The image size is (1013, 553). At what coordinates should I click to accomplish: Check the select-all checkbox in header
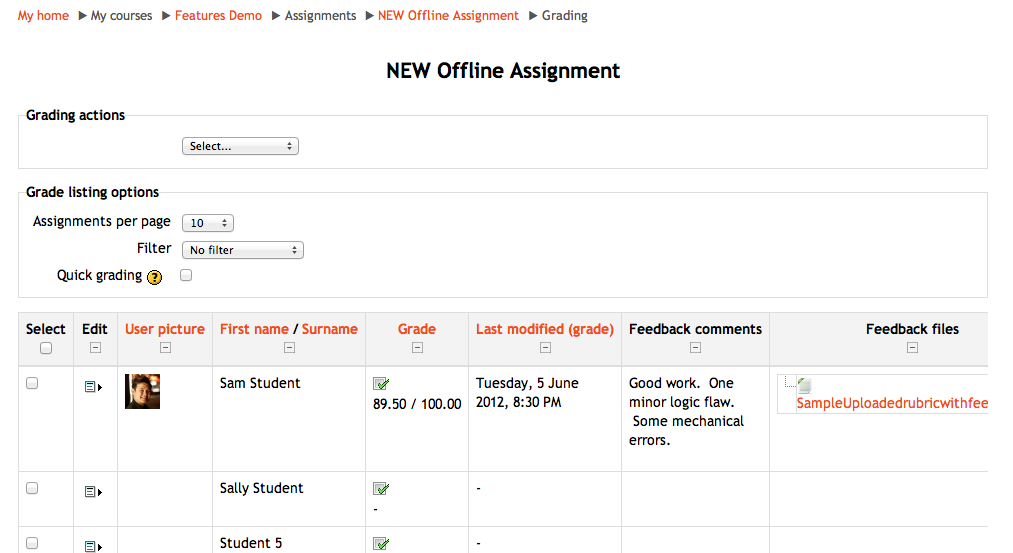(x=46, y=348)
